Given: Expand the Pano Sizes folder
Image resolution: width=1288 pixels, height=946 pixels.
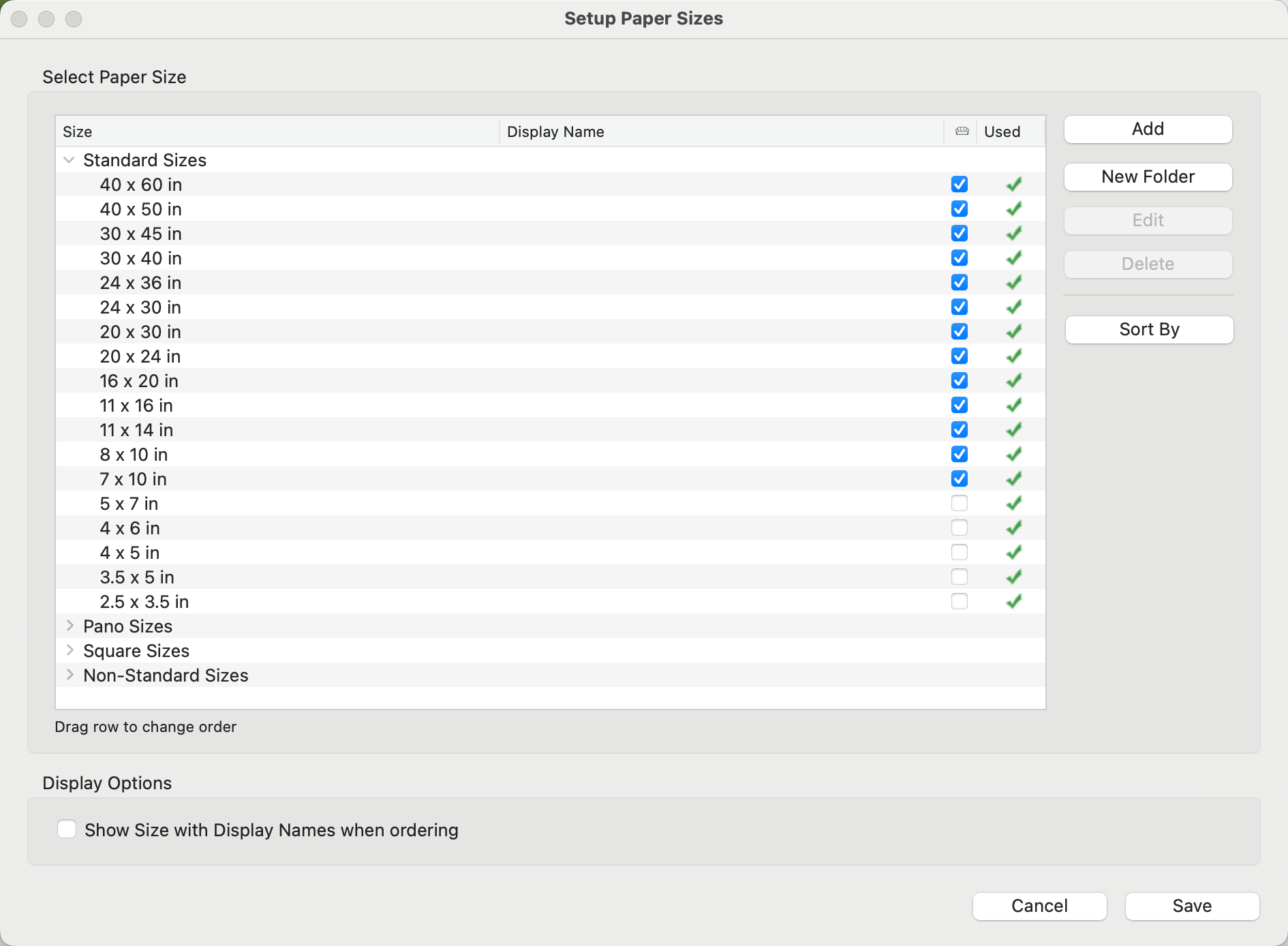Looking at the screenshot, I should [x=70, y=626].
